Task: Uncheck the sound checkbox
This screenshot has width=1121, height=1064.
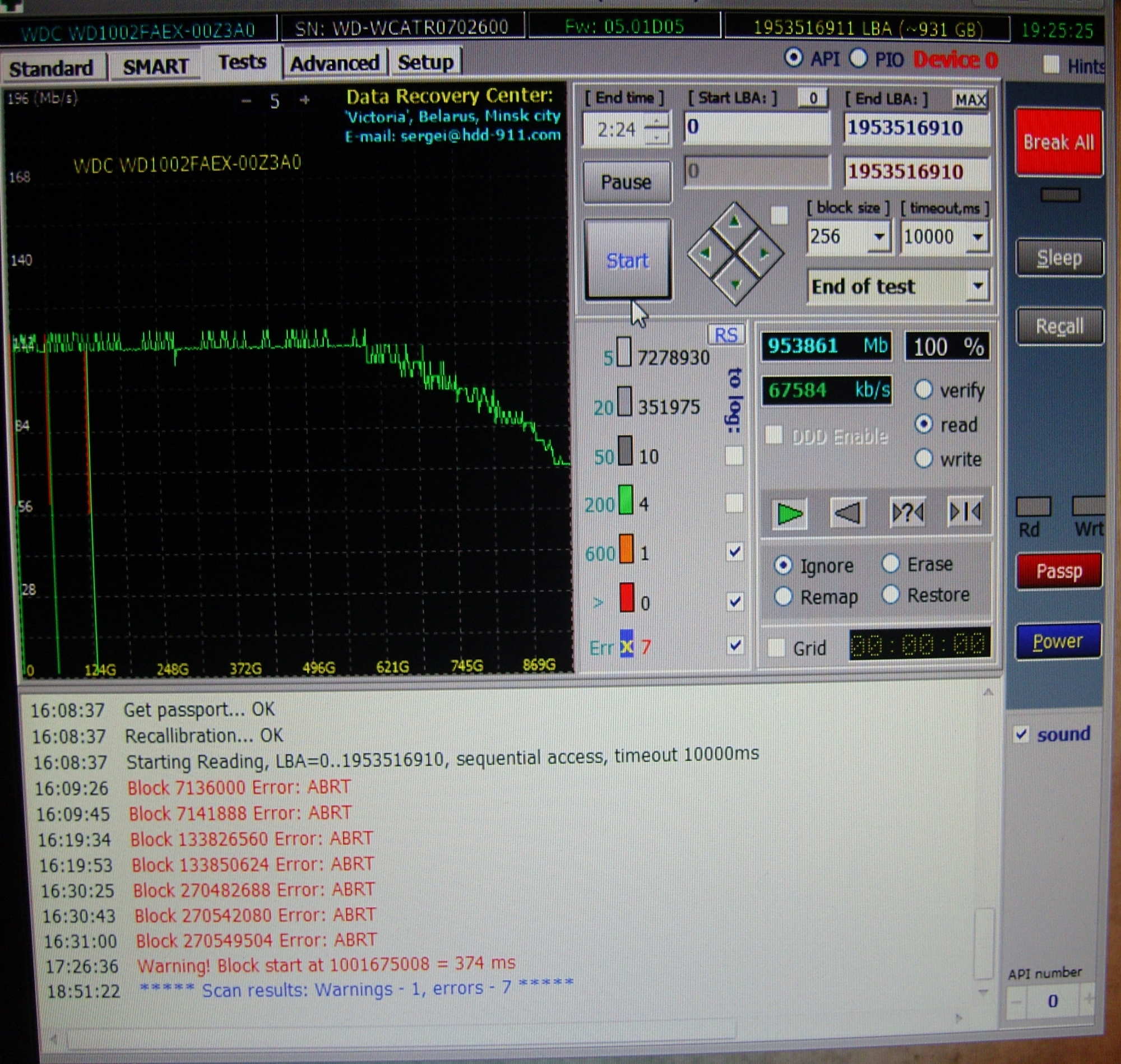Action: click(1021, 735)
